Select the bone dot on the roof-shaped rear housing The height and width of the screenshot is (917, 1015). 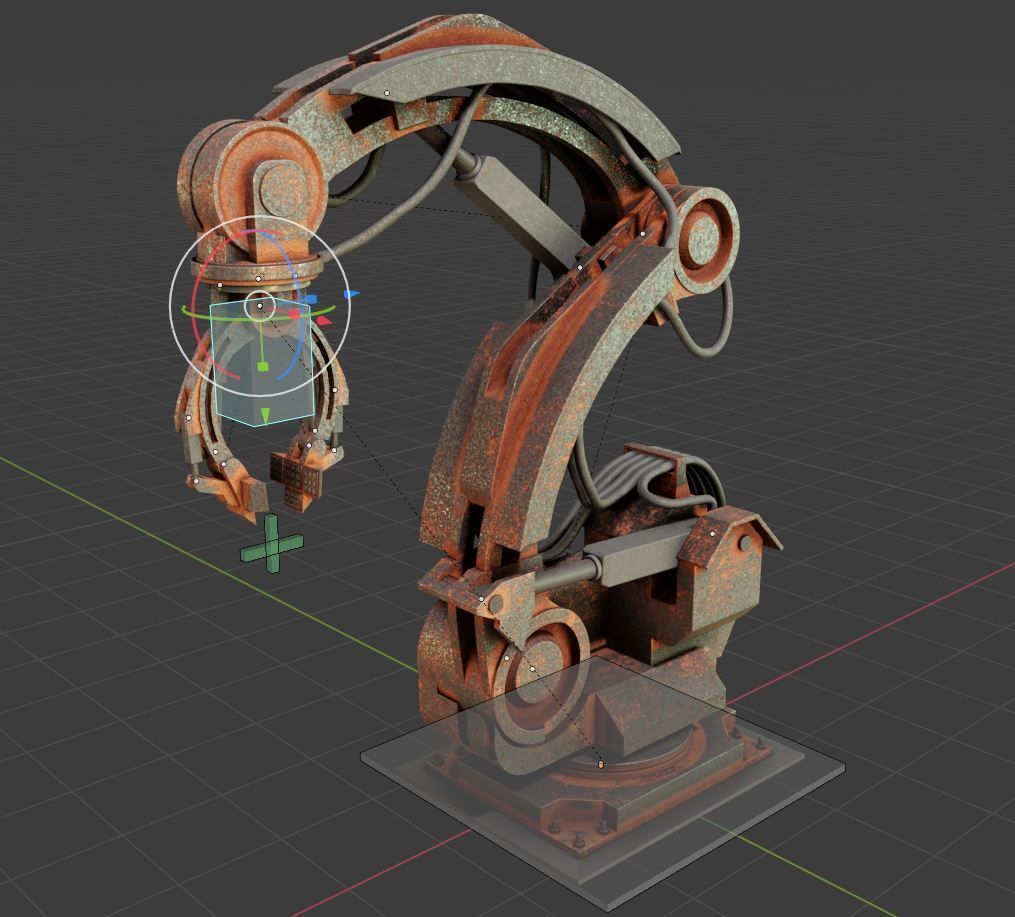[713, 533]
